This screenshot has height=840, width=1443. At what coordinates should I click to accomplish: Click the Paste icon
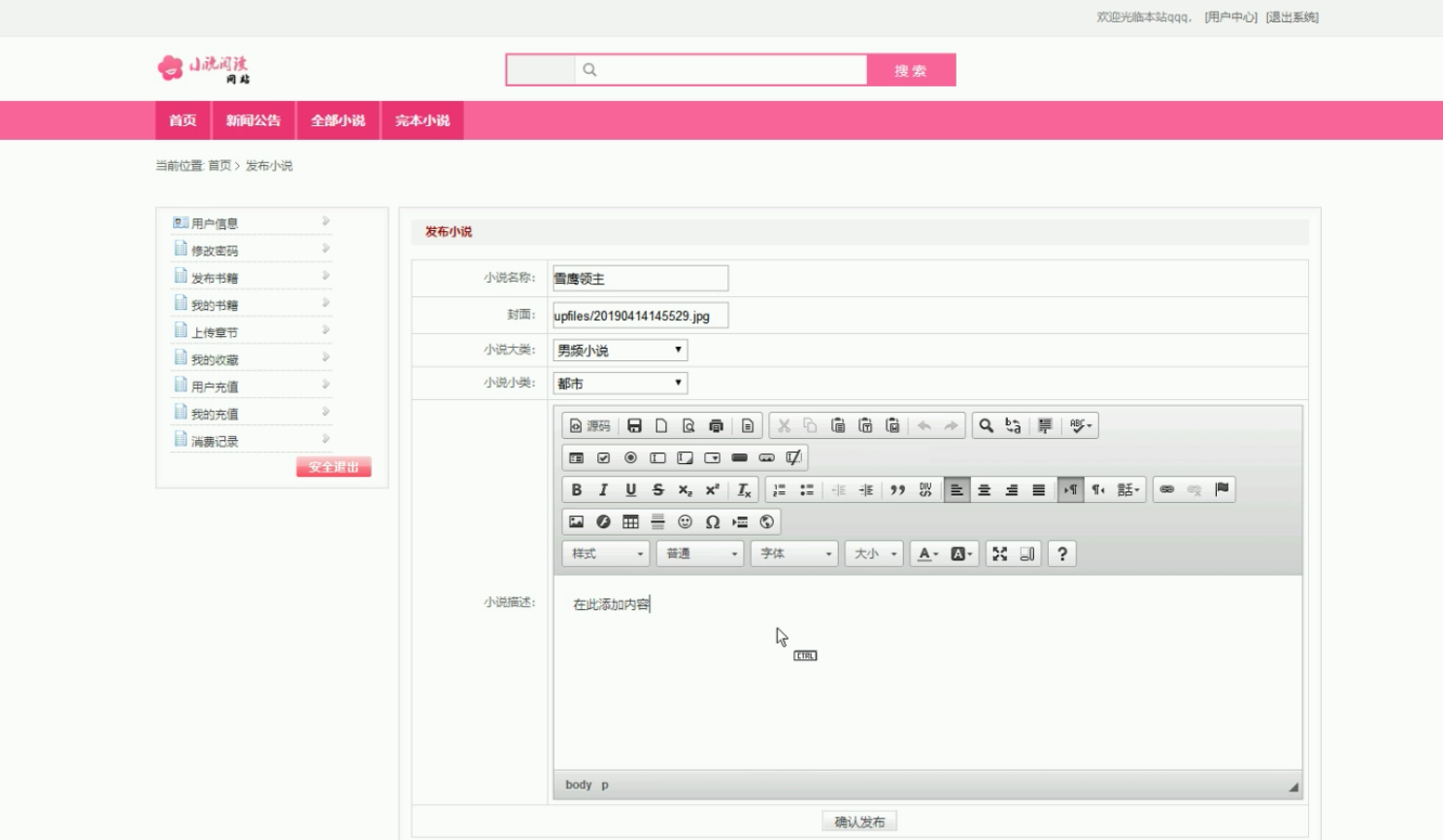pyautogui.click(x=838, y=425)
